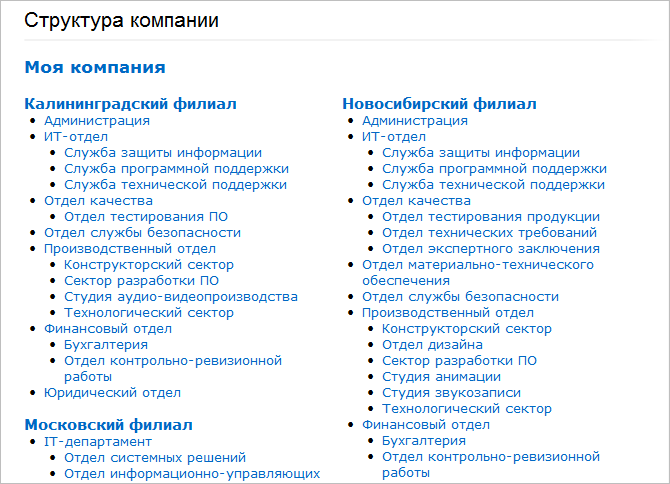Open Новосибирский филиал branch link
The image size is (670, 484).
pos(439,104)
